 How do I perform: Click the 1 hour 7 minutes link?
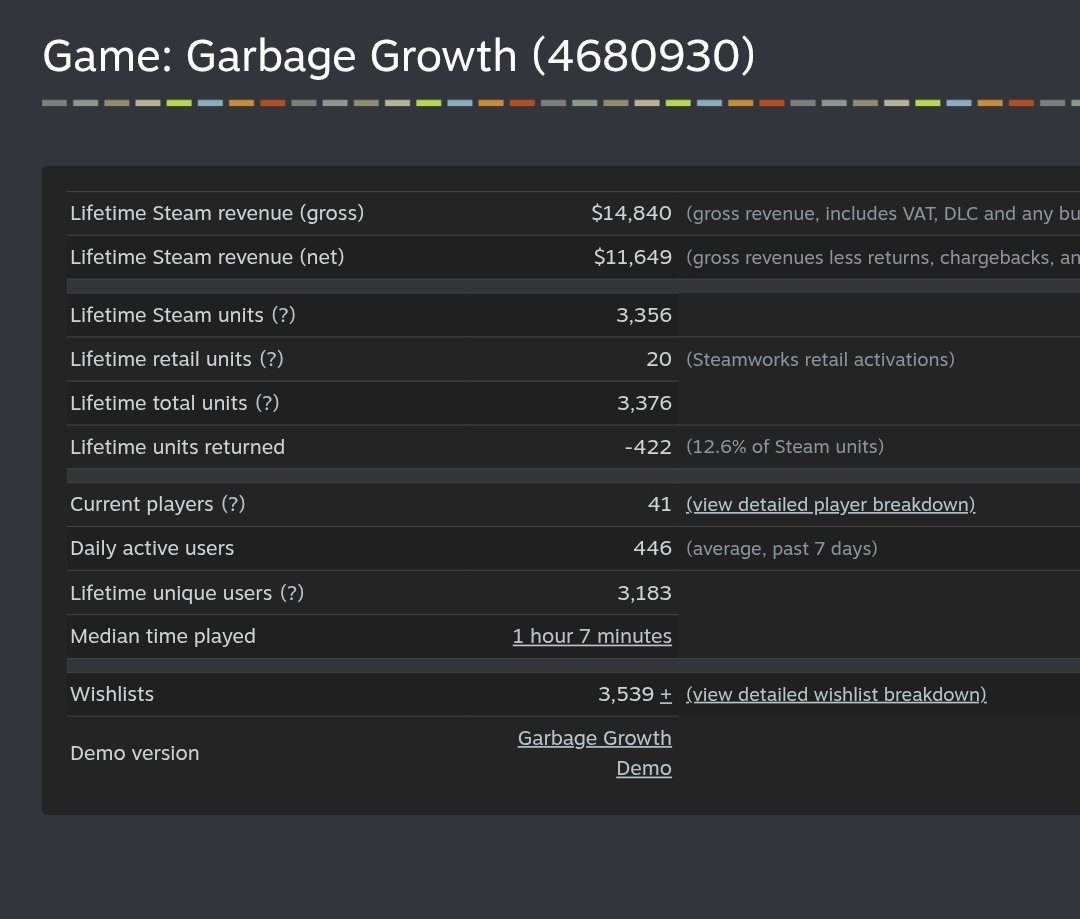(x=592, y=636)
